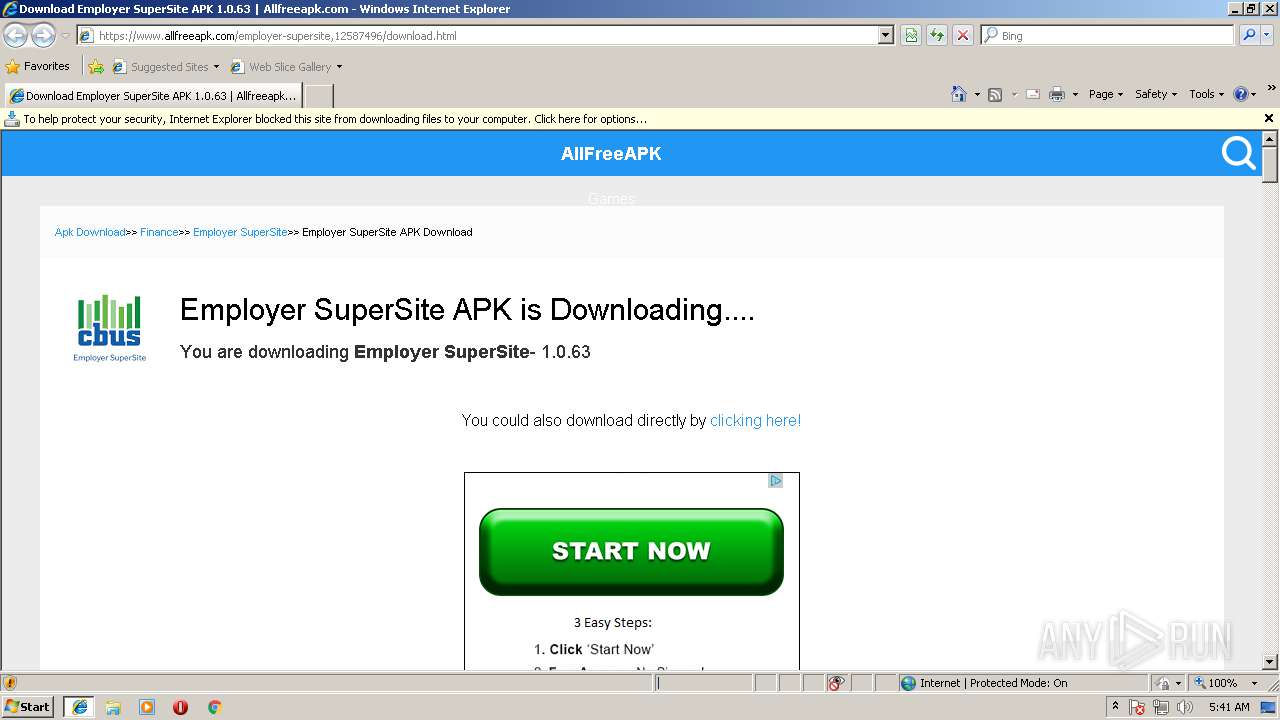Open the search provider dropdown arrow

[1267, 35]
